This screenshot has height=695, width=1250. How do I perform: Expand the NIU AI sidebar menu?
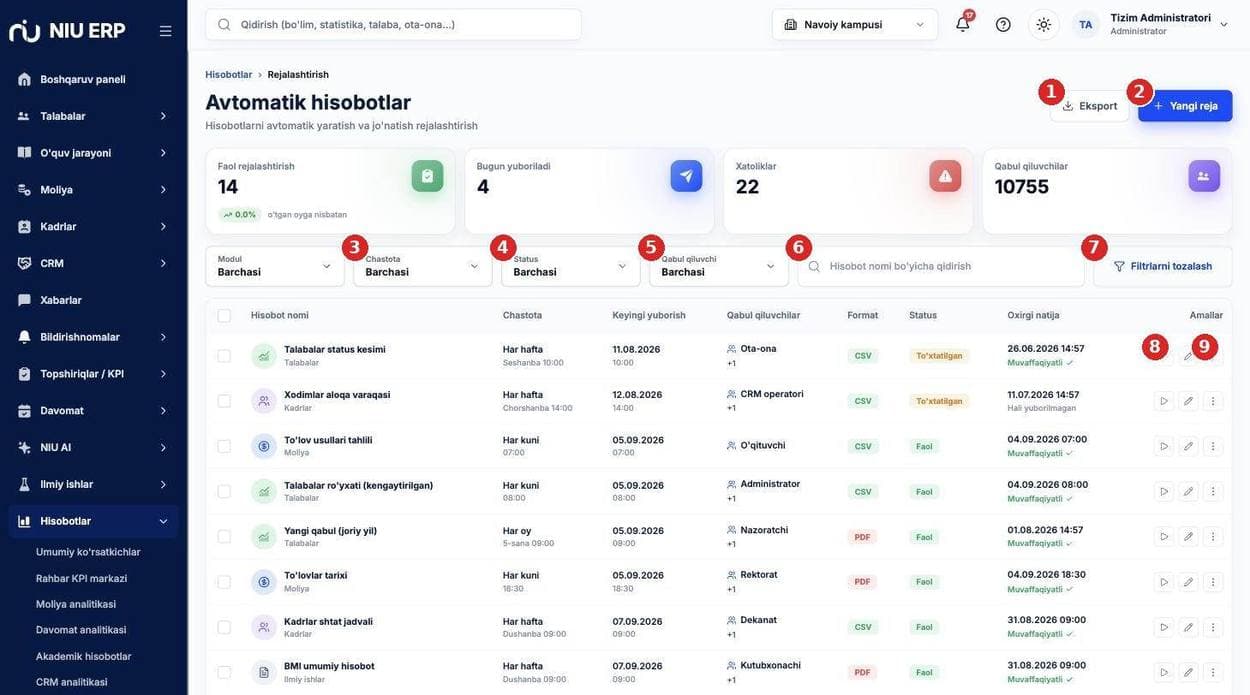coord(94,447)
